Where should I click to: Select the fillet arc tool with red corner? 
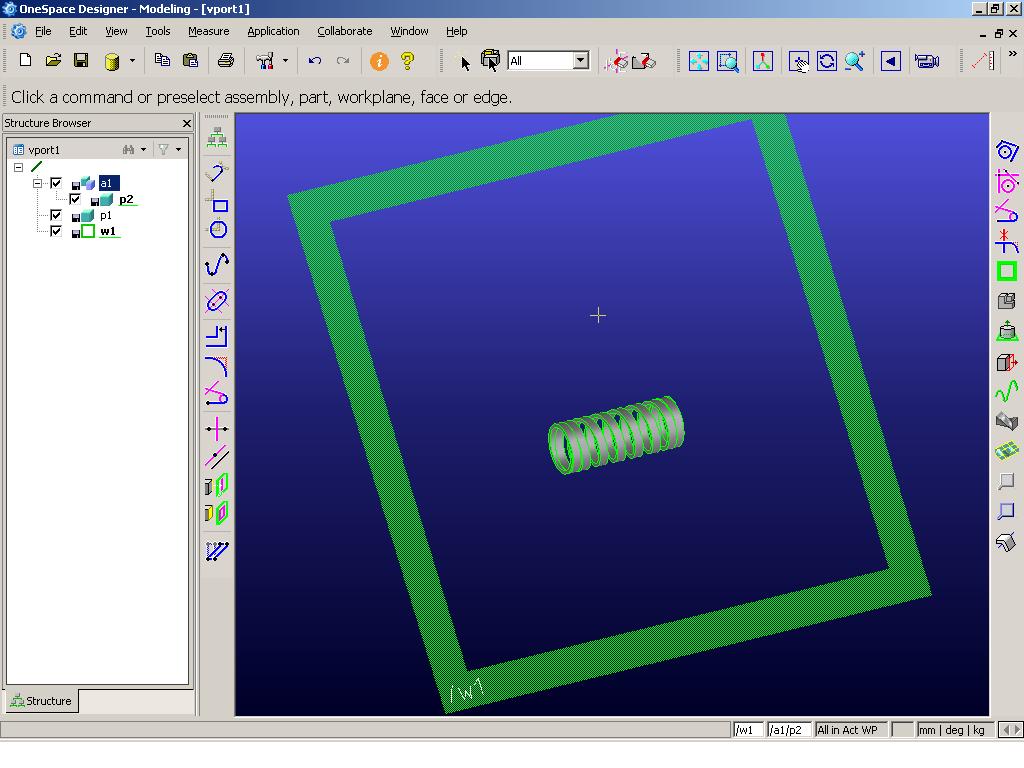[x=217, y=367]
